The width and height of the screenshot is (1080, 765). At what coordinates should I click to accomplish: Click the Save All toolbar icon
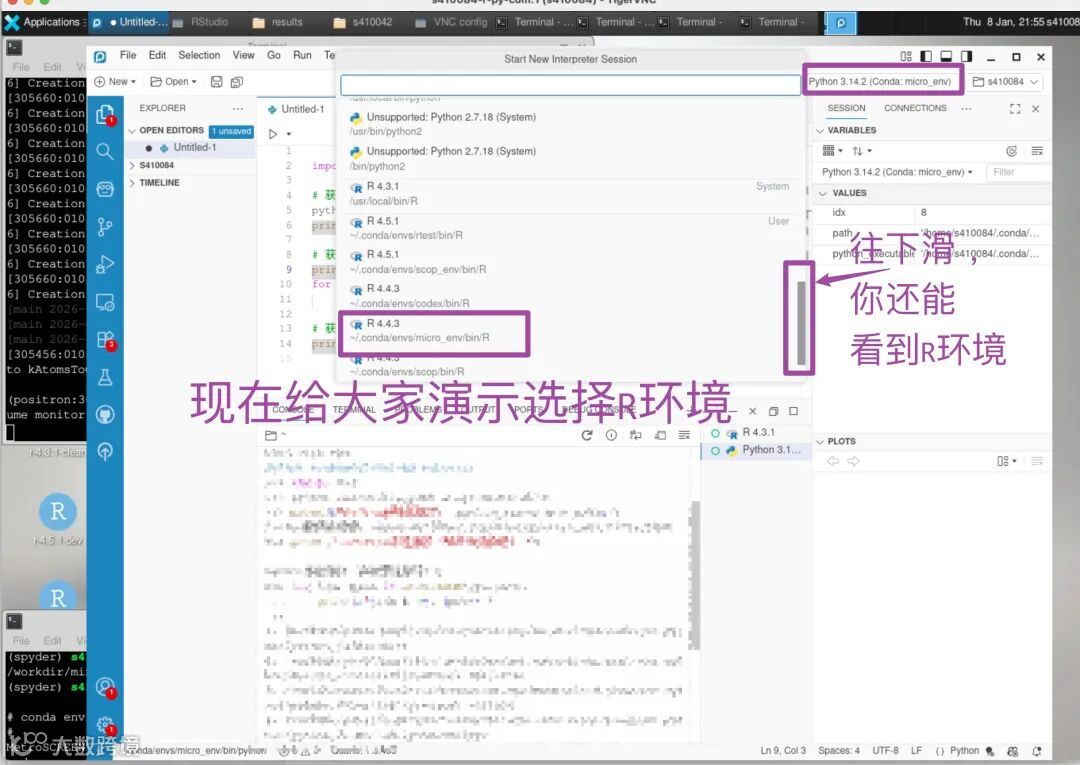coord(236,82)
